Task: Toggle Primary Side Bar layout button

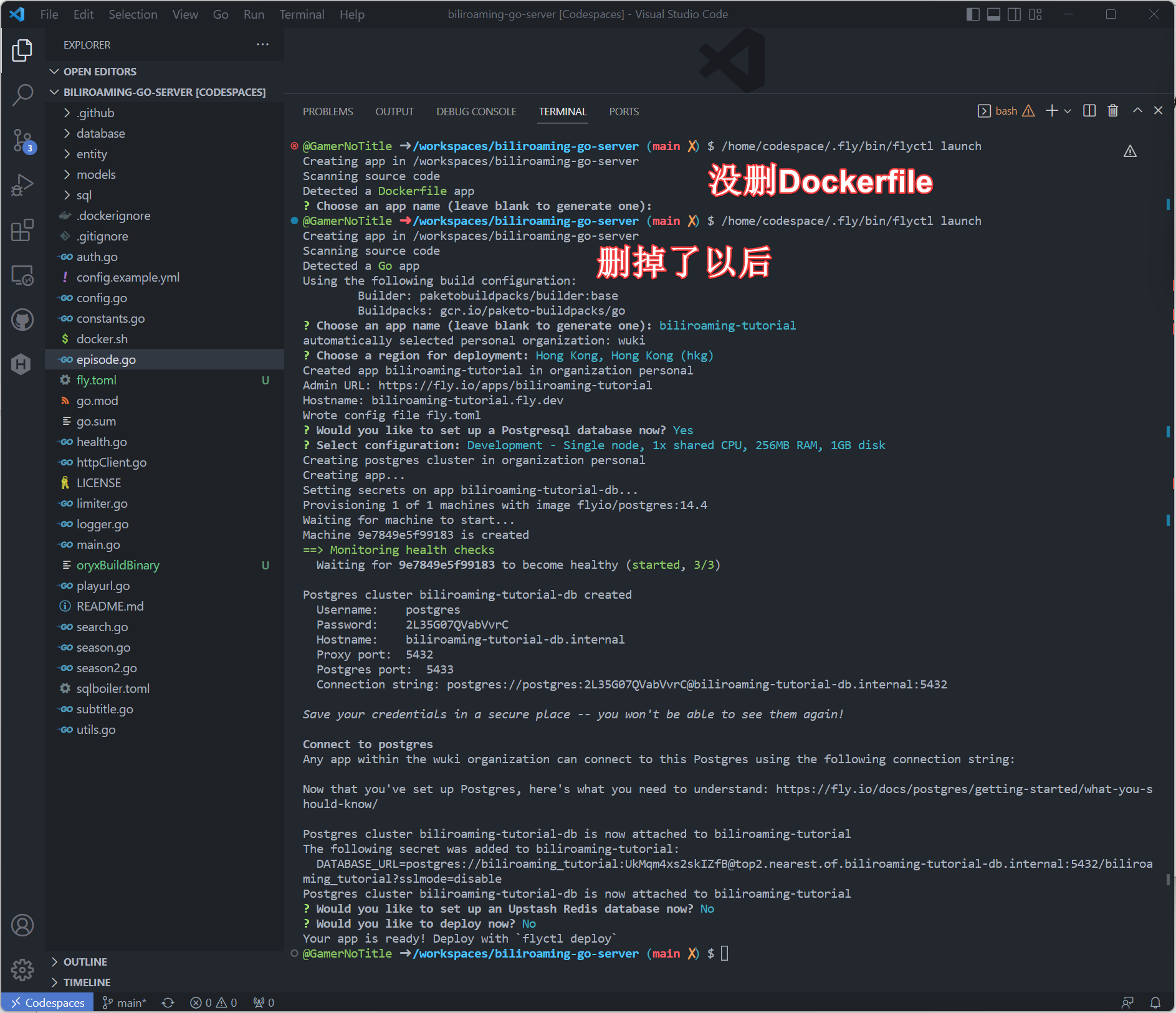Action: point(972,14)
